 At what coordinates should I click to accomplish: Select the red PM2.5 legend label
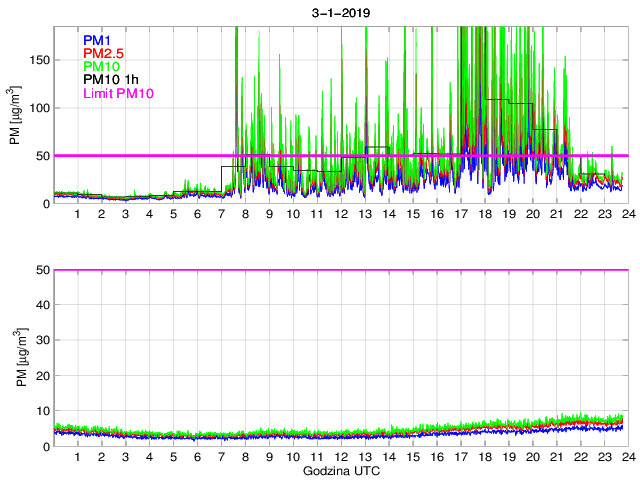tap(103, 53)
